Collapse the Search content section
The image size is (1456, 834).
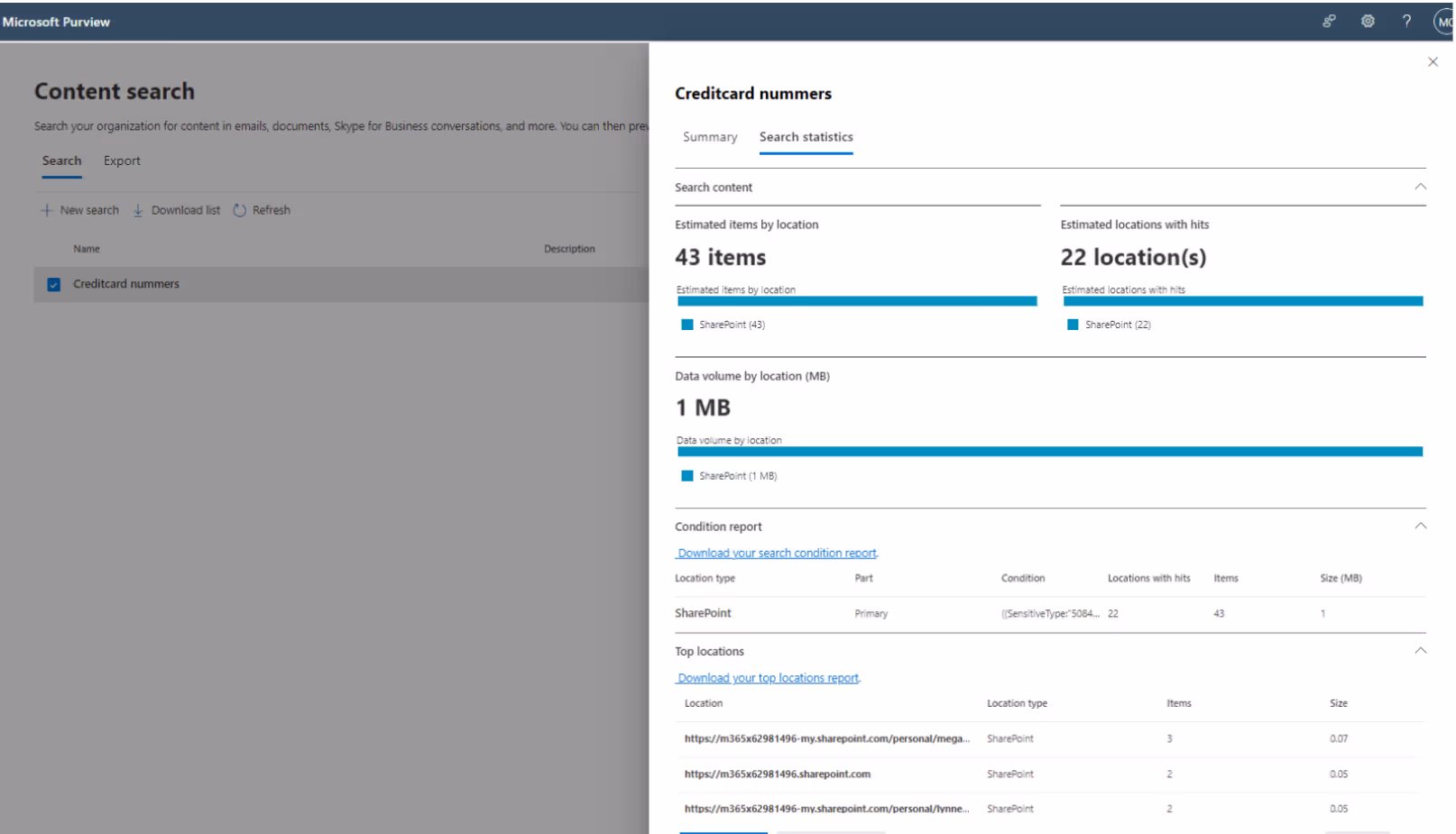tap(1420, 187)
